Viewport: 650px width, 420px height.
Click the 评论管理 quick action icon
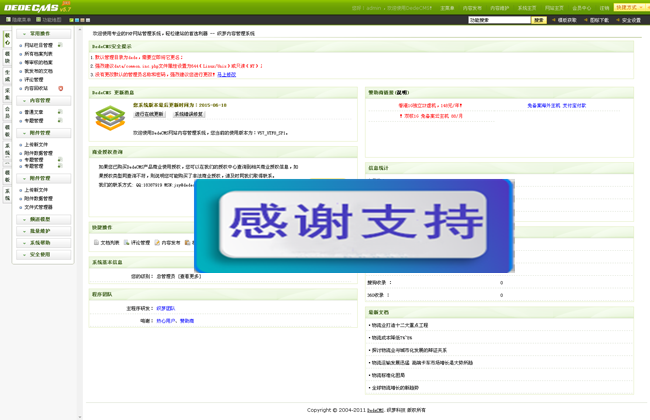pyautogui.click(x=126, y=243)
